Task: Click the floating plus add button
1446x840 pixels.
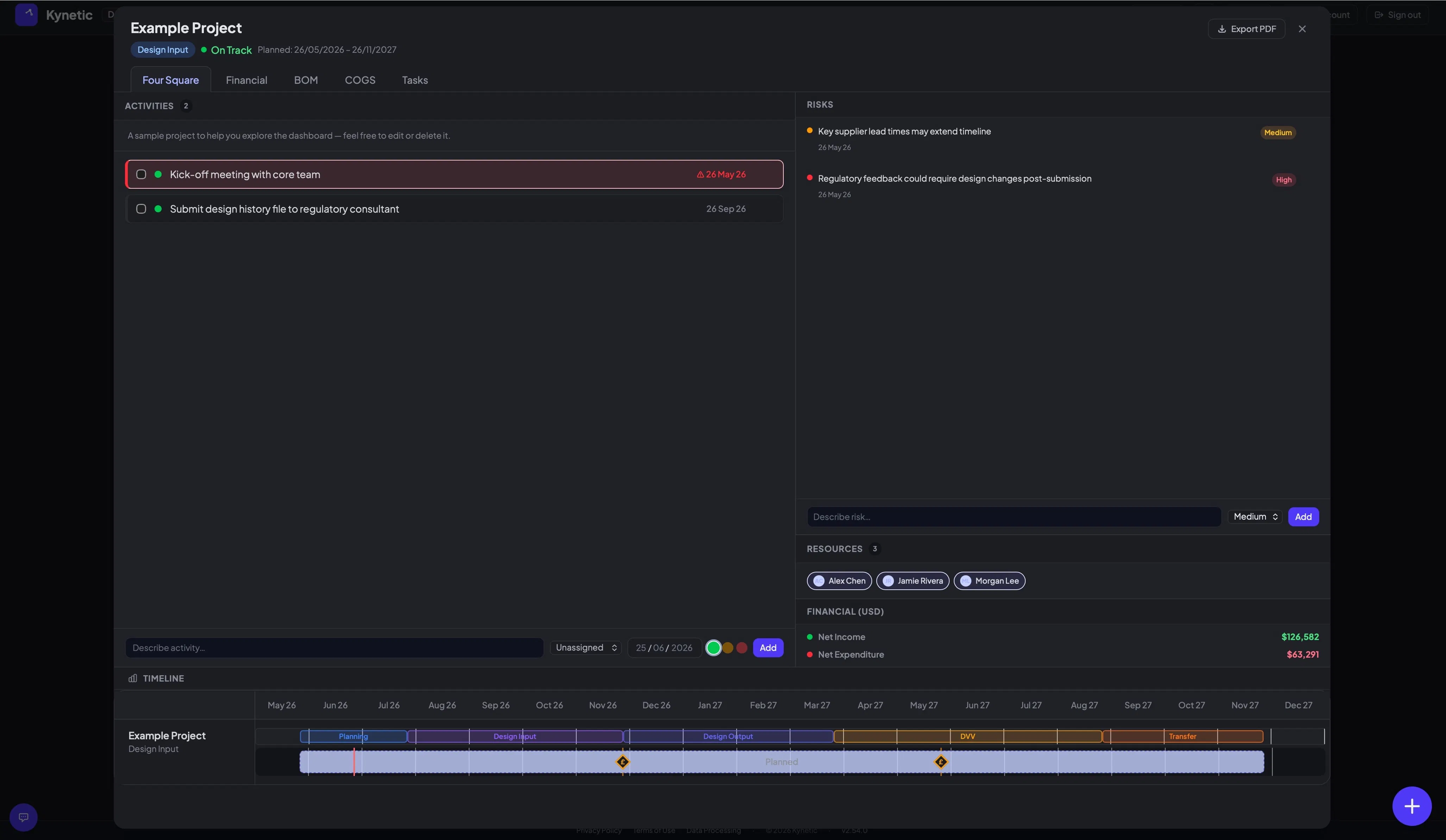Action: point(1411,806)
